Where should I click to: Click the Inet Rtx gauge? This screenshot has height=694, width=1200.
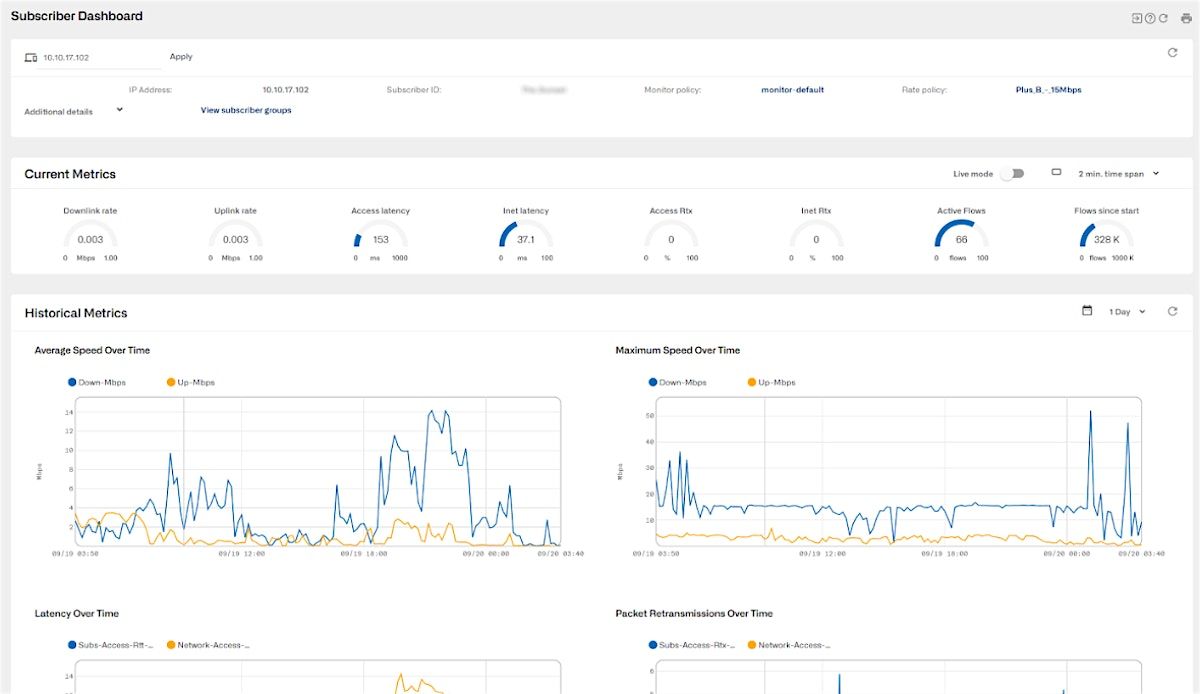click(x=816, y=236)
